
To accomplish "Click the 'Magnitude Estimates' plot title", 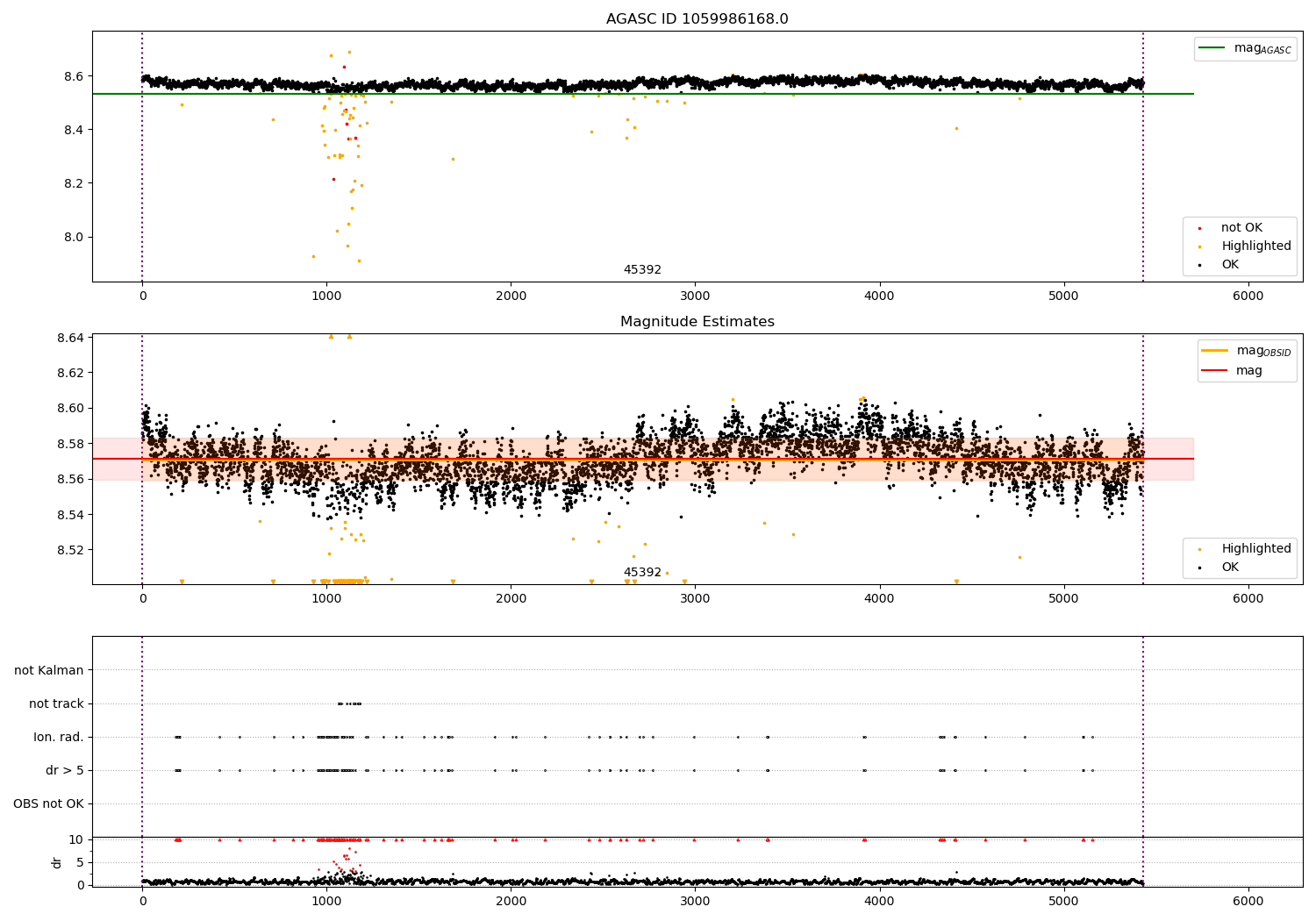I will (697, 322).
